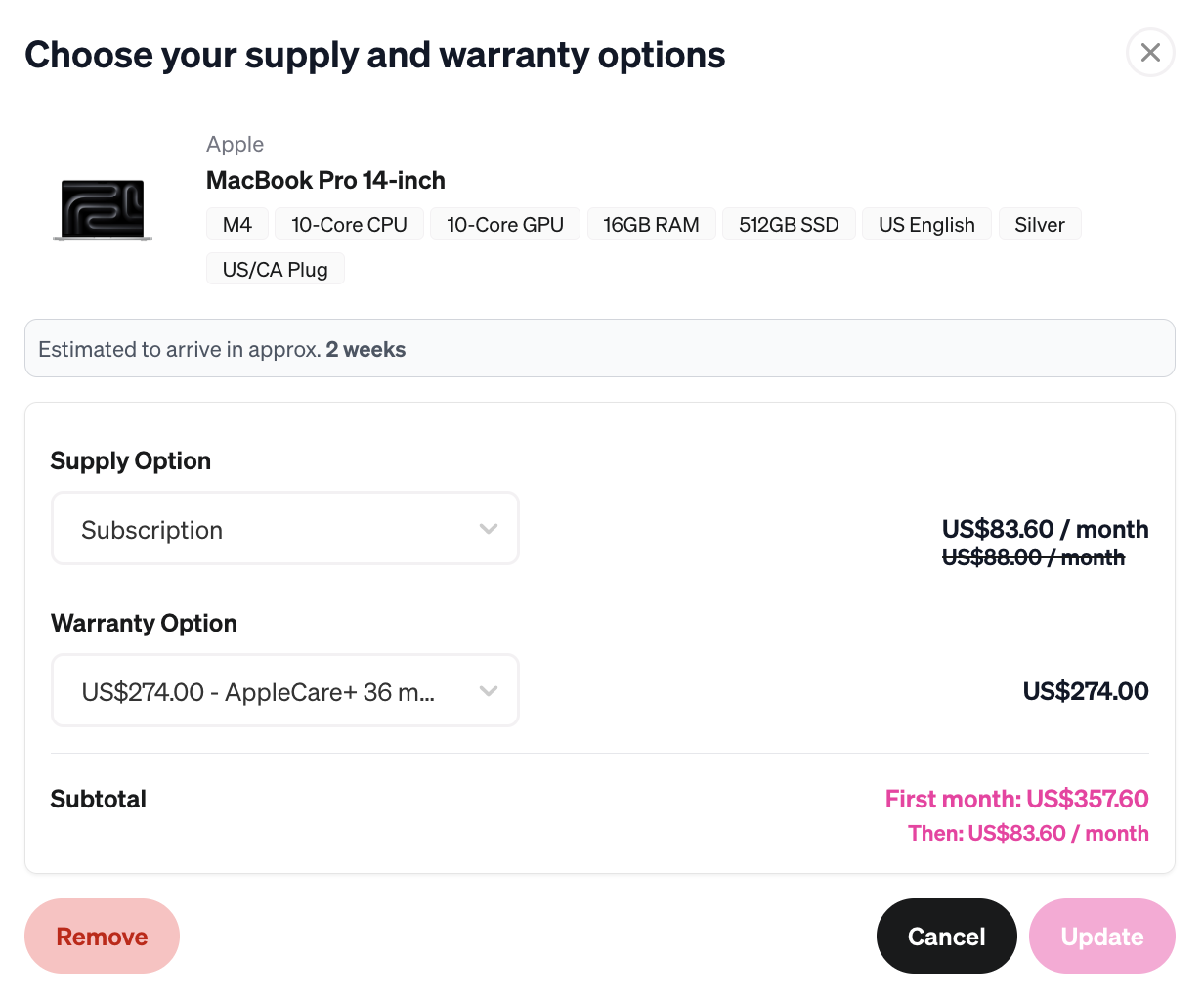Close the supply and warranty dialog
The image size is (1204, 1003).
(x=1150, y=52)
